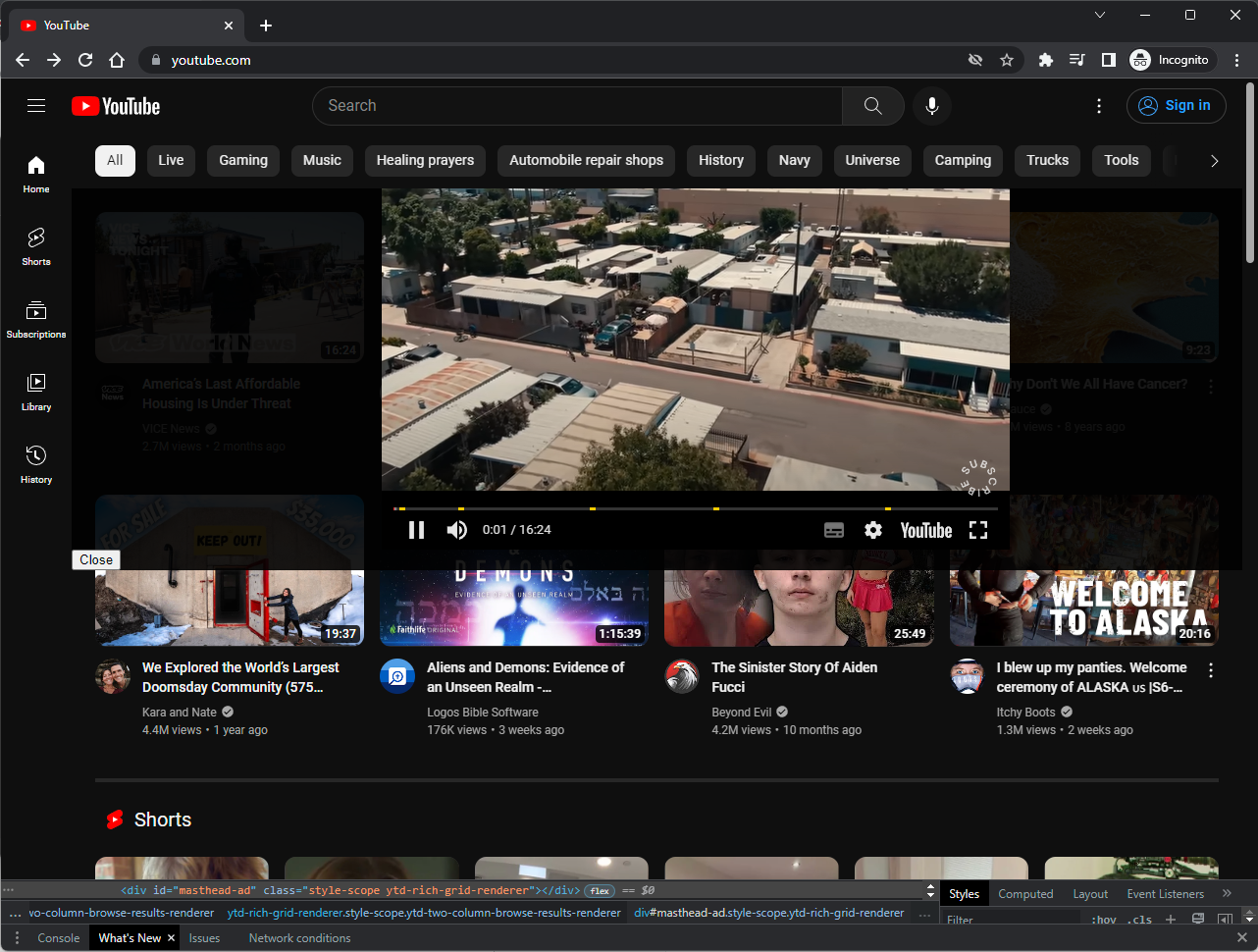Screen dimensions: 1258x952
Task: Select the Trucks filter chip
Action: pyautogui.click(x=1047, y=160)
